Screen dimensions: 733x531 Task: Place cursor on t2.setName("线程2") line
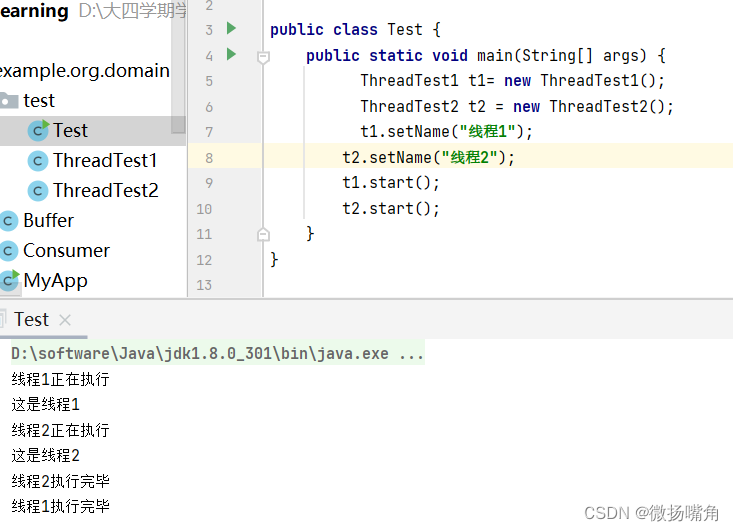tap(428, 158)
